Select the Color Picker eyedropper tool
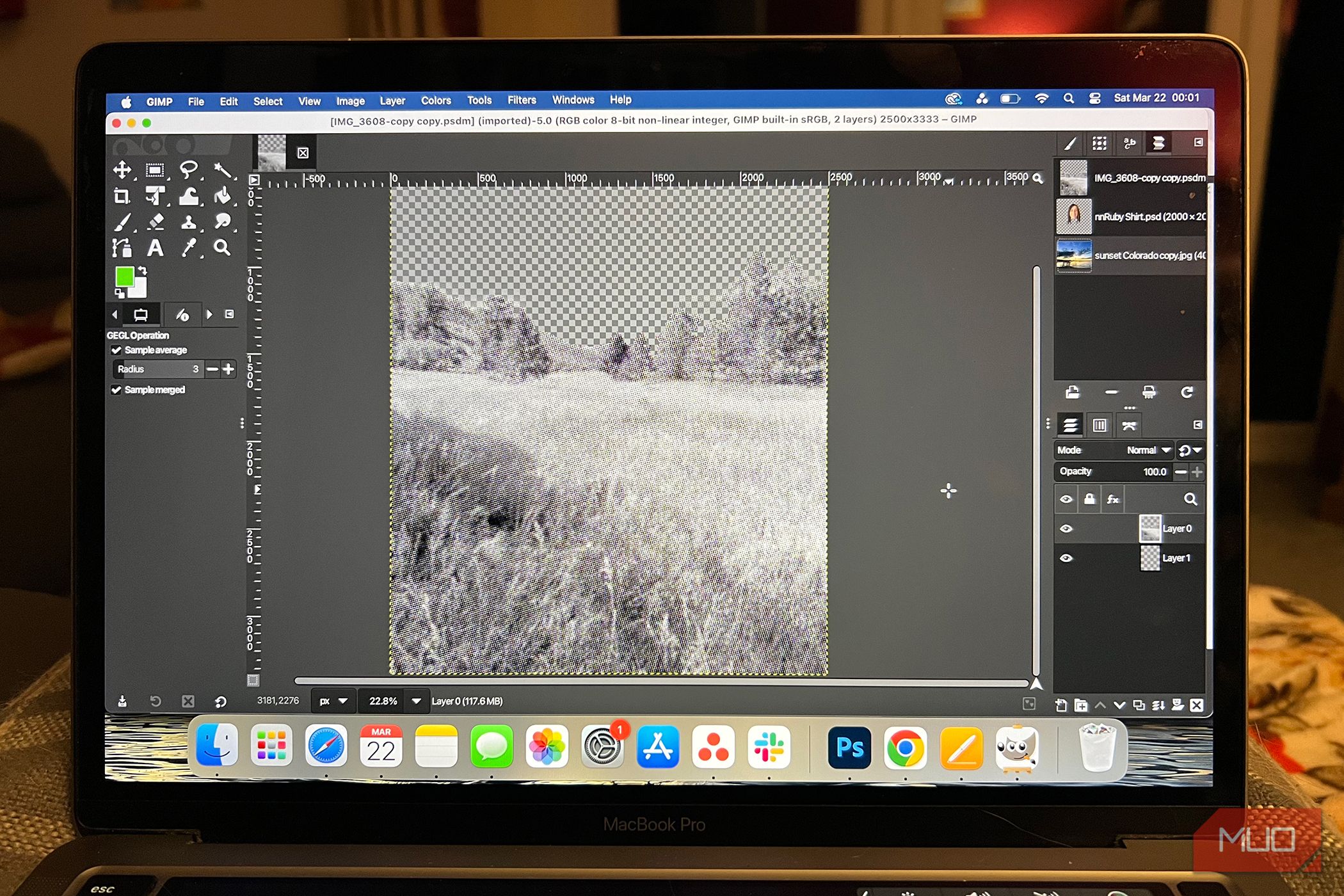Screen dimensions: 1344x896 pyautogui.click(x=189, y=250)
